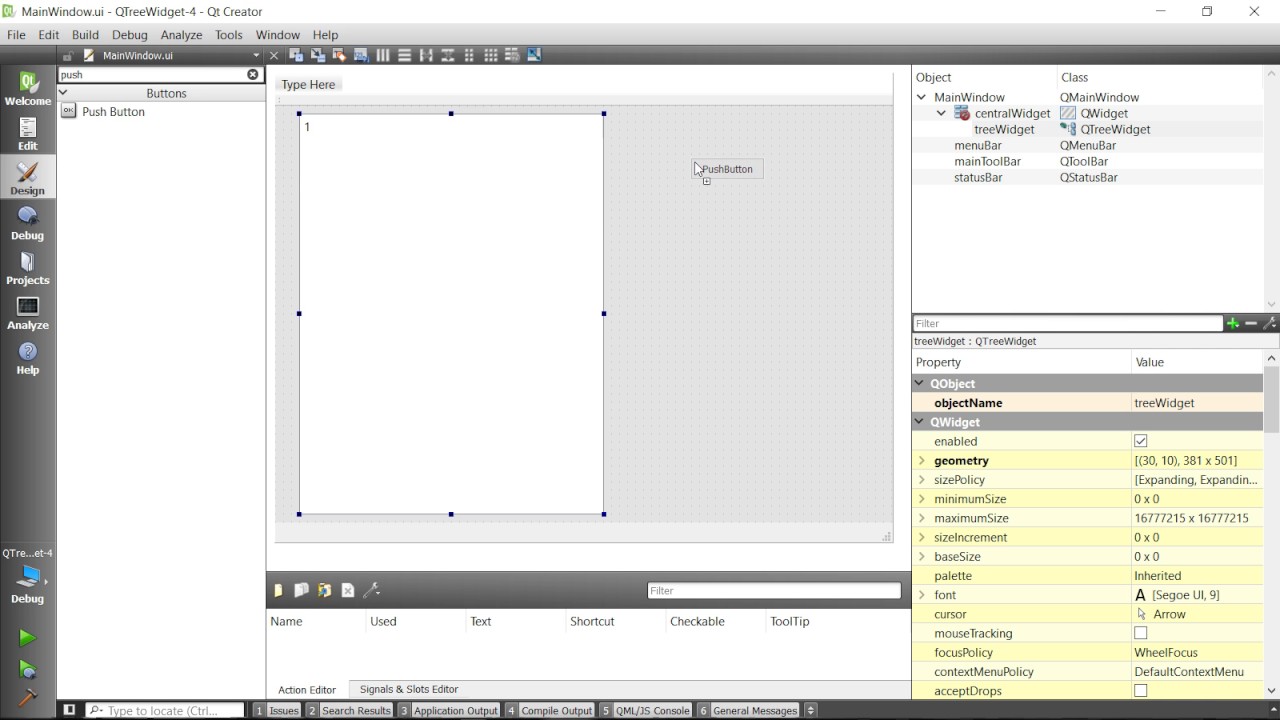This screenshot has height=720, width=1280.
Task: Collapse the QObject property group
Action: tap(920, 383)
